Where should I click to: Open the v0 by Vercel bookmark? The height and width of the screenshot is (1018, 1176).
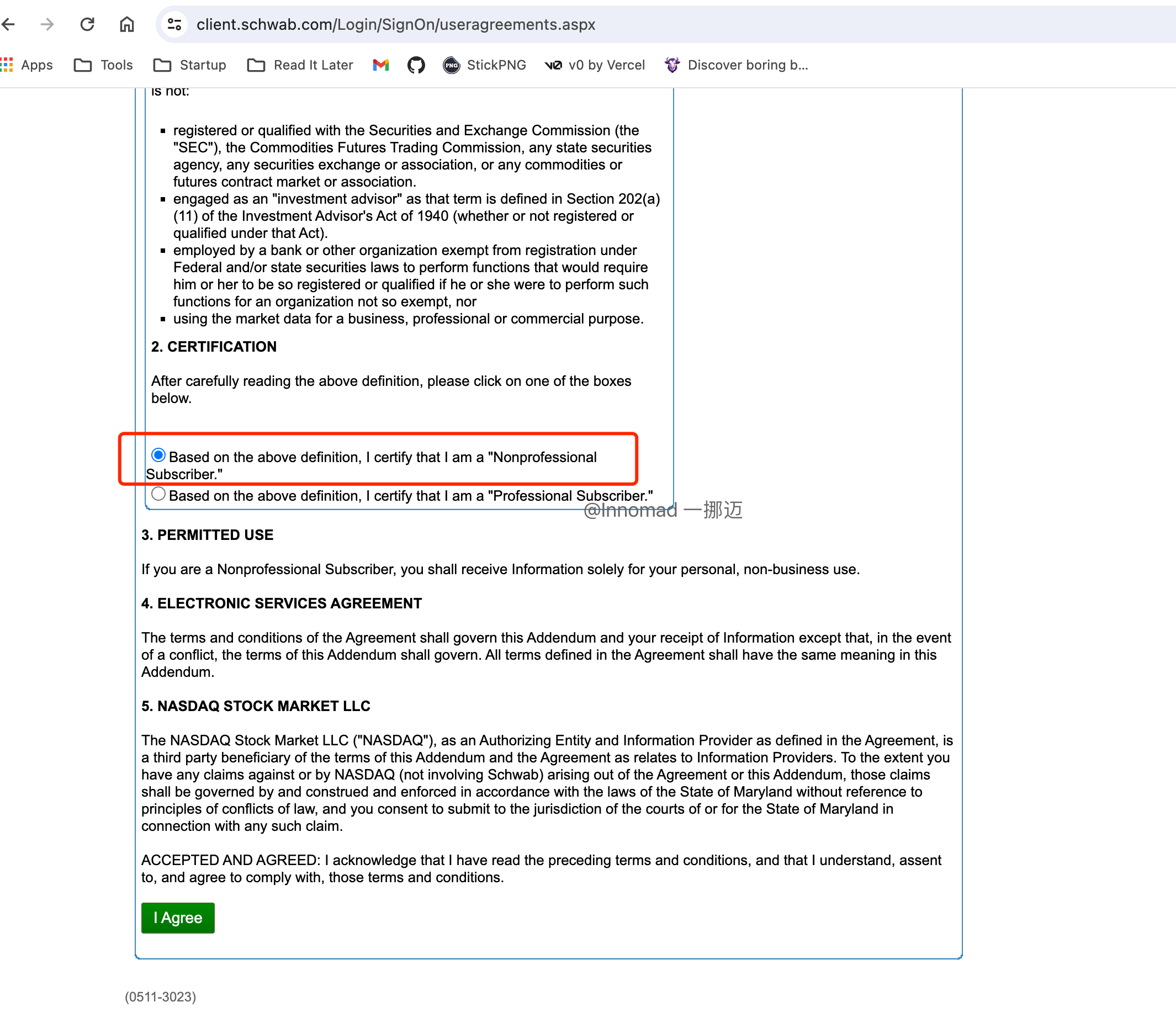tap(595, 65)
